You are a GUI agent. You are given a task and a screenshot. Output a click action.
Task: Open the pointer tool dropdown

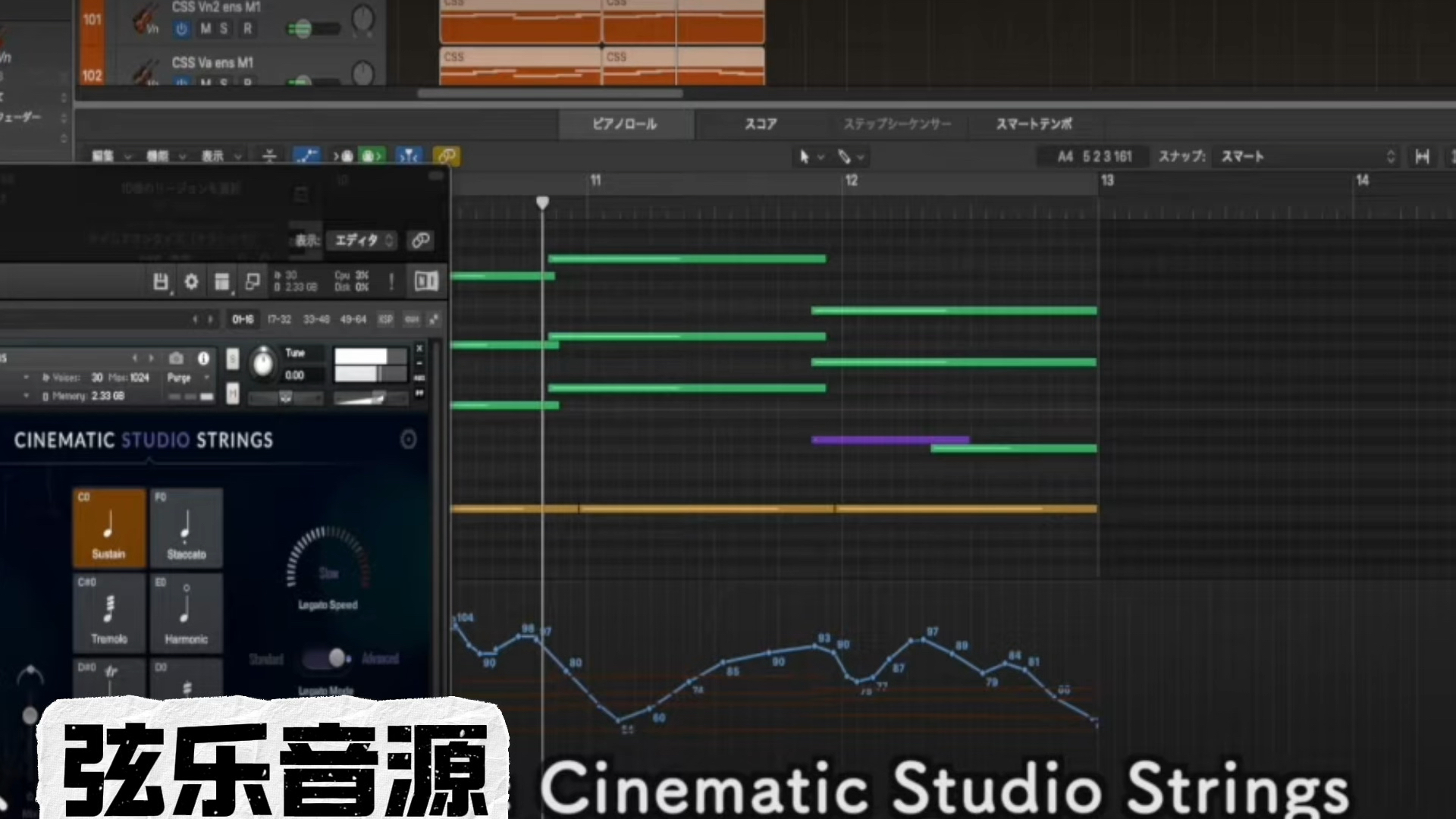[x=811, y=156]
